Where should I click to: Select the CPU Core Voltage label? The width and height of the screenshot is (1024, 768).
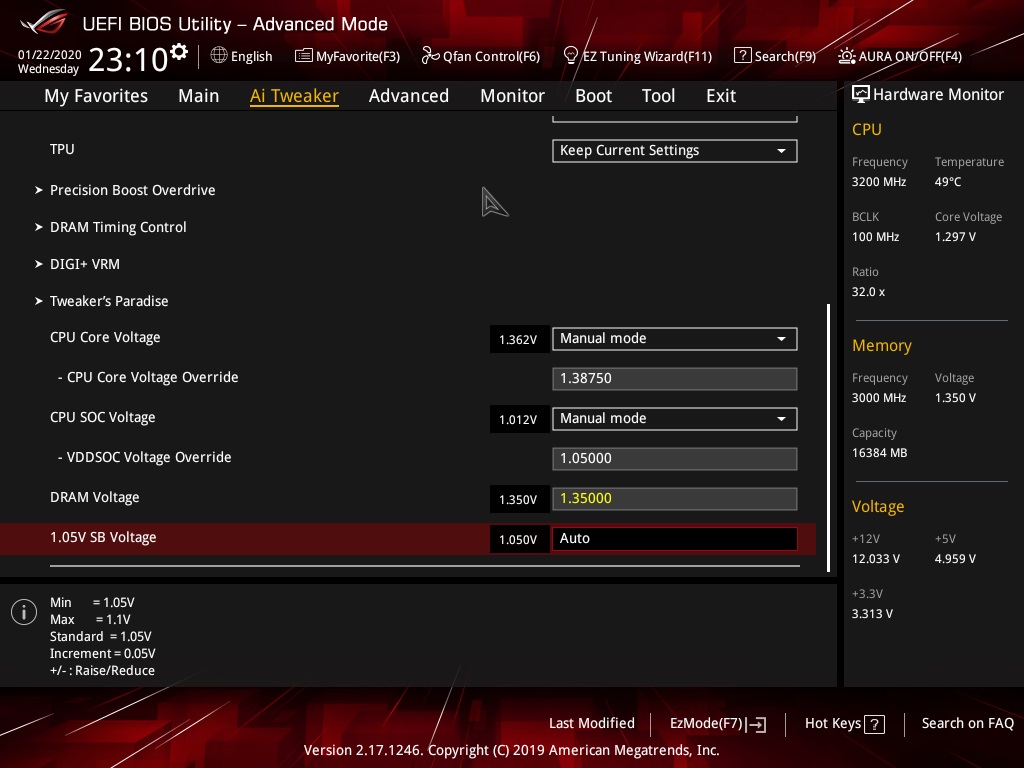point(105,338)
